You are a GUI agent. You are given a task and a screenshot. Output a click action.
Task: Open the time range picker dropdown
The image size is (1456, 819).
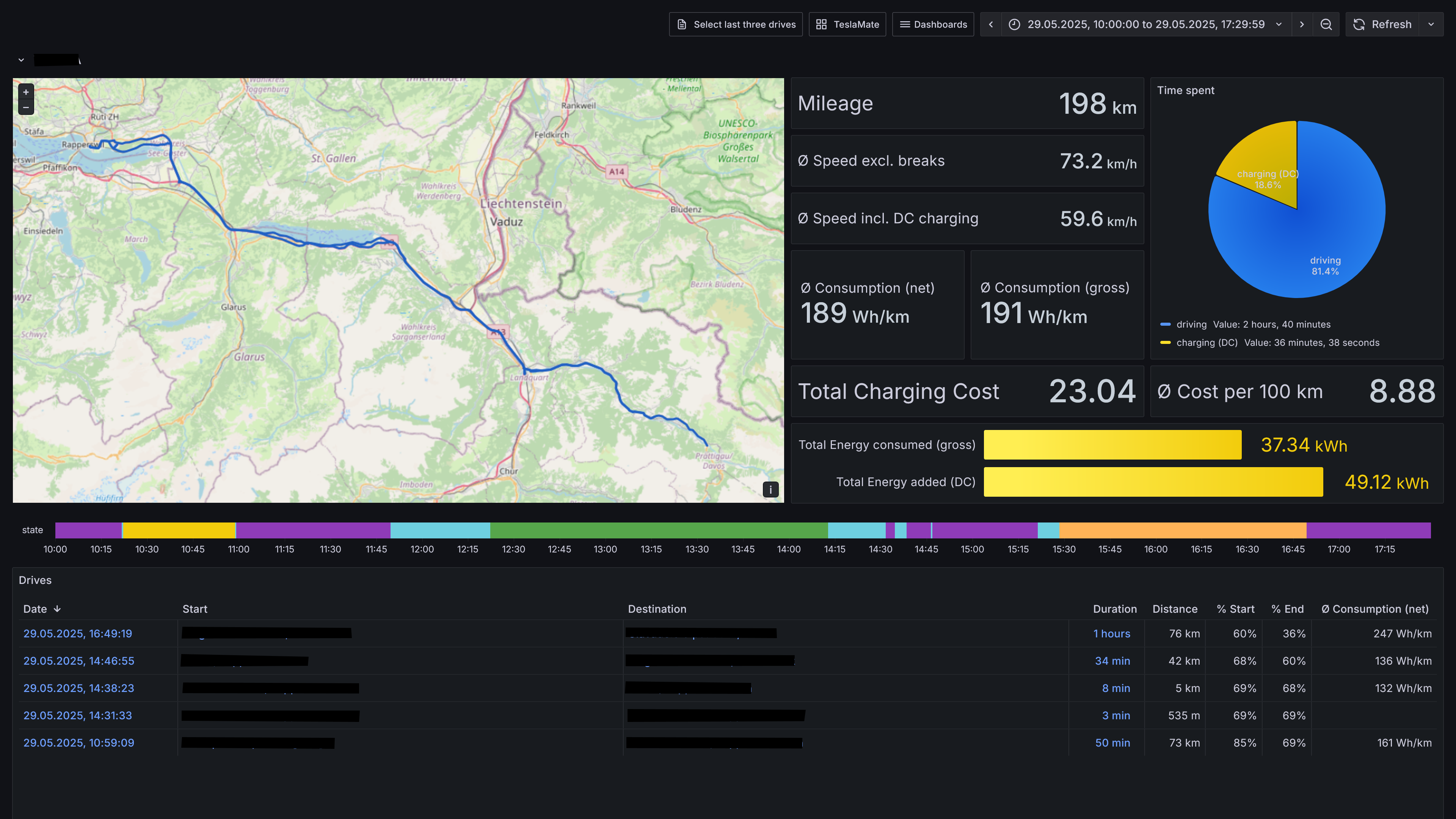[1146, 24]
